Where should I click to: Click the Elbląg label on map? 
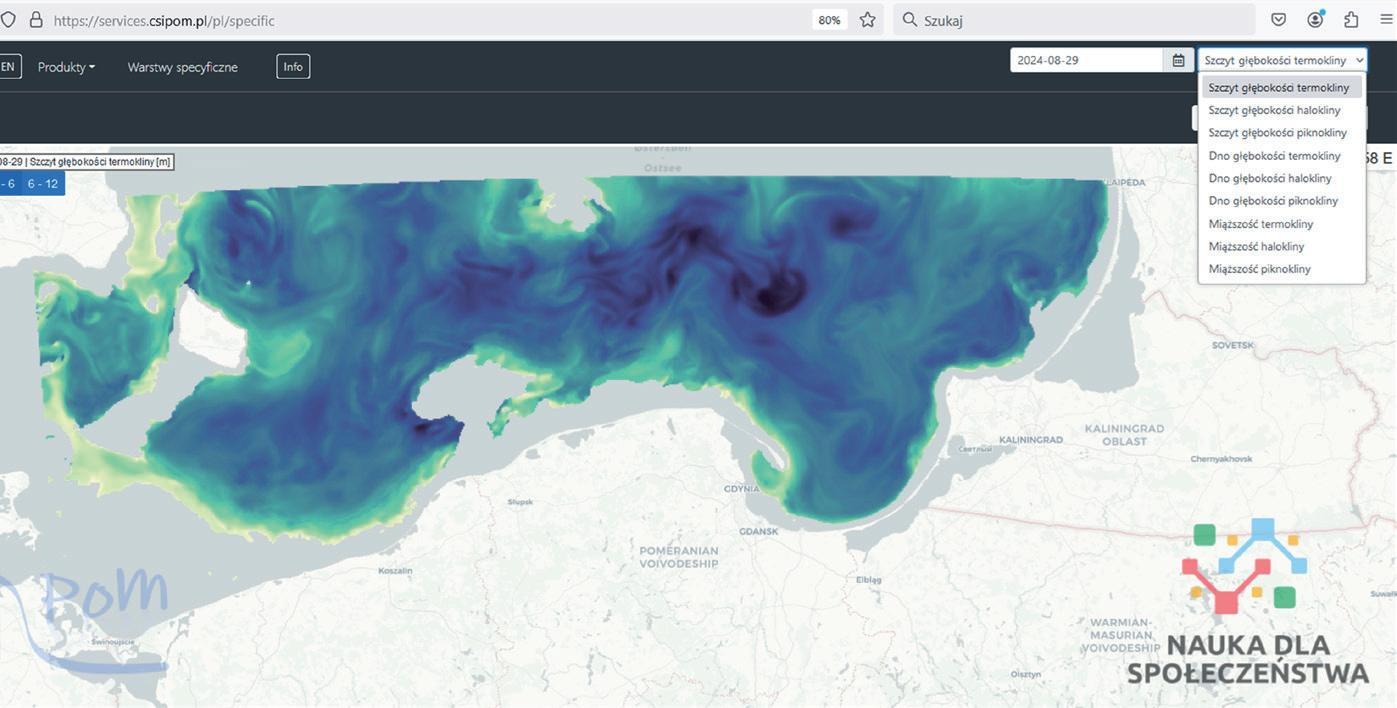click(869, 579)
